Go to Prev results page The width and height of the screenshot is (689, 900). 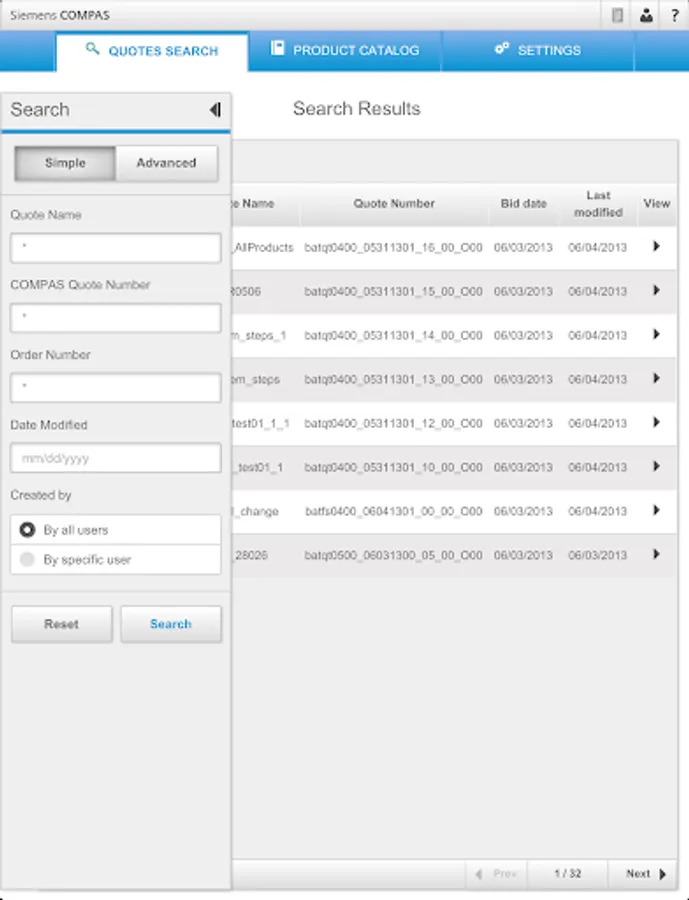click(496, 874)
